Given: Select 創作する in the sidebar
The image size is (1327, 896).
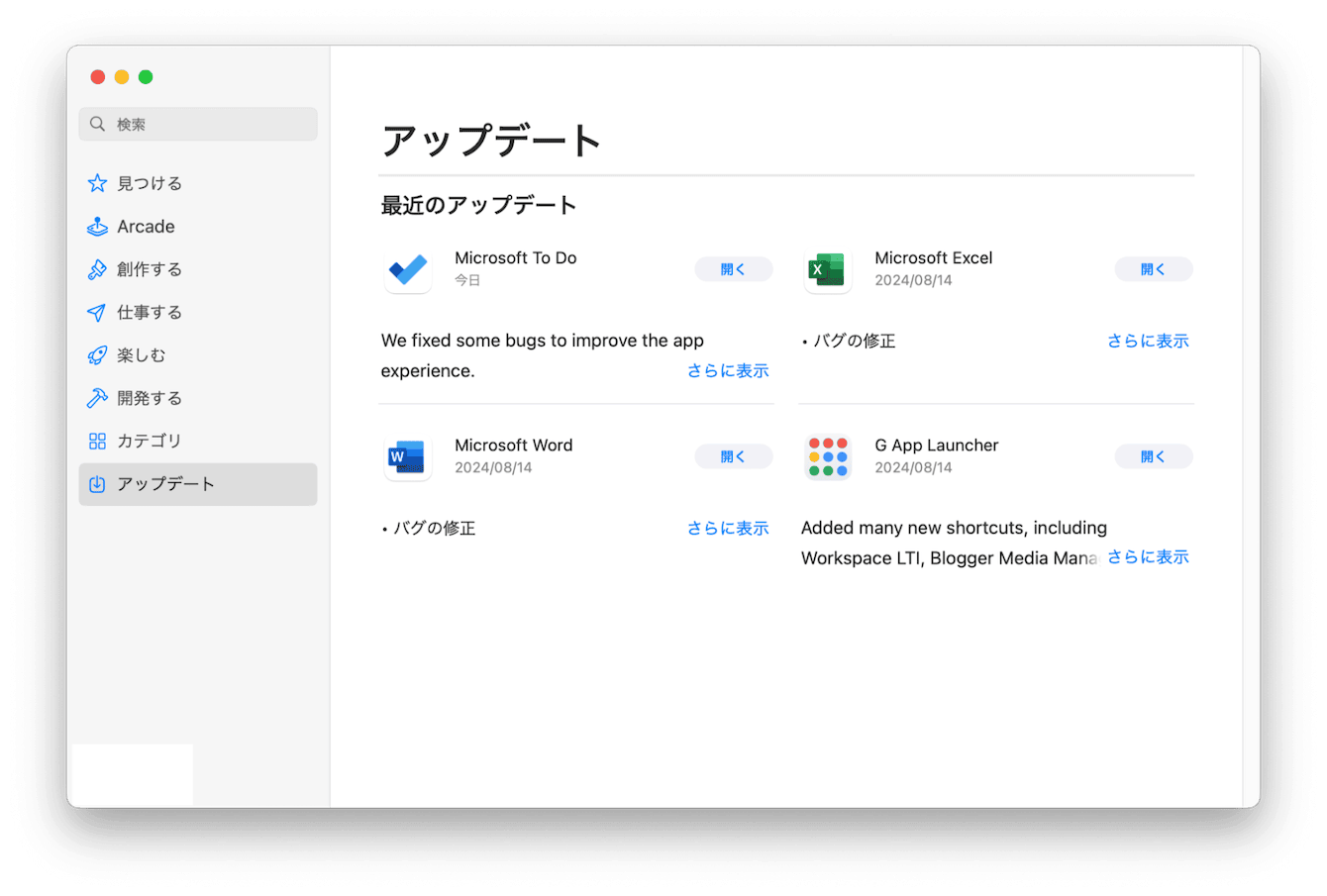Looking at the screenshot, I should tap(198, 269).
